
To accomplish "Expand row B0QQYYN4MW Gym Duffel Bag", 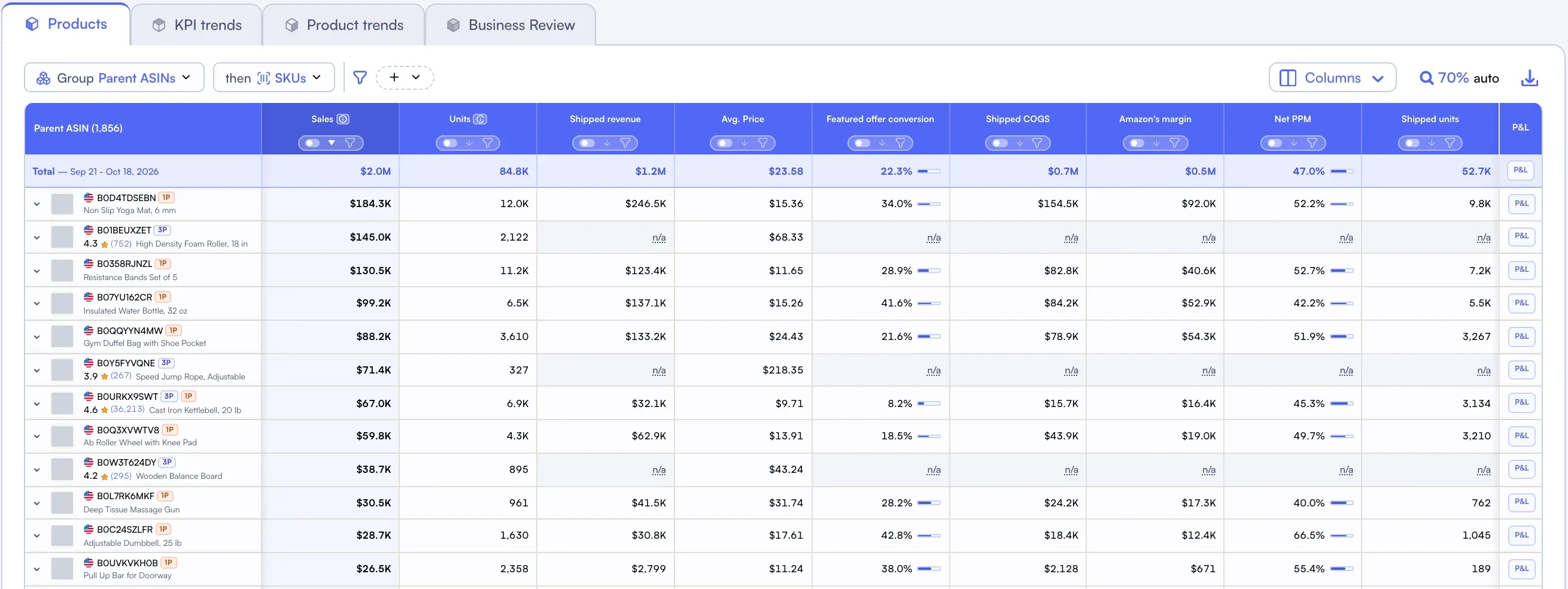I will [37, 337].
